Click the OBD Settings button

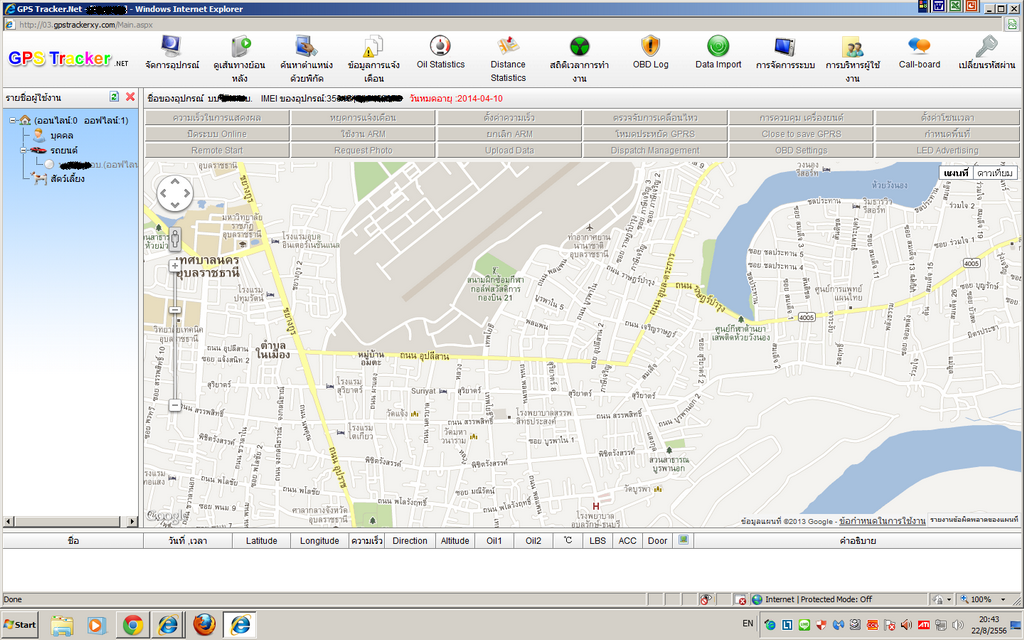tap(801, 150)
